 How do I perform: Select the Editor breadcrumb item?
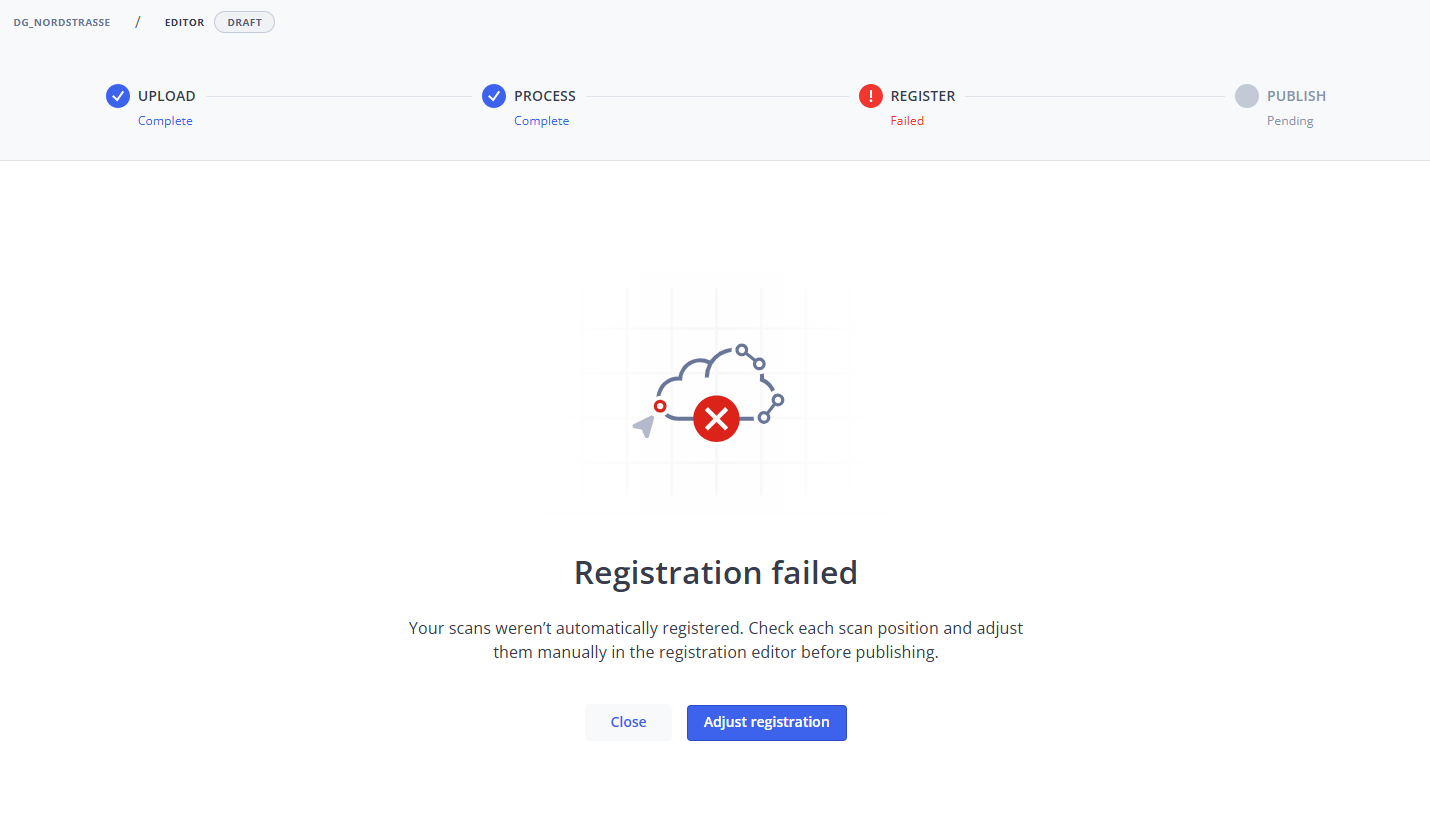[x=184, y=22]
